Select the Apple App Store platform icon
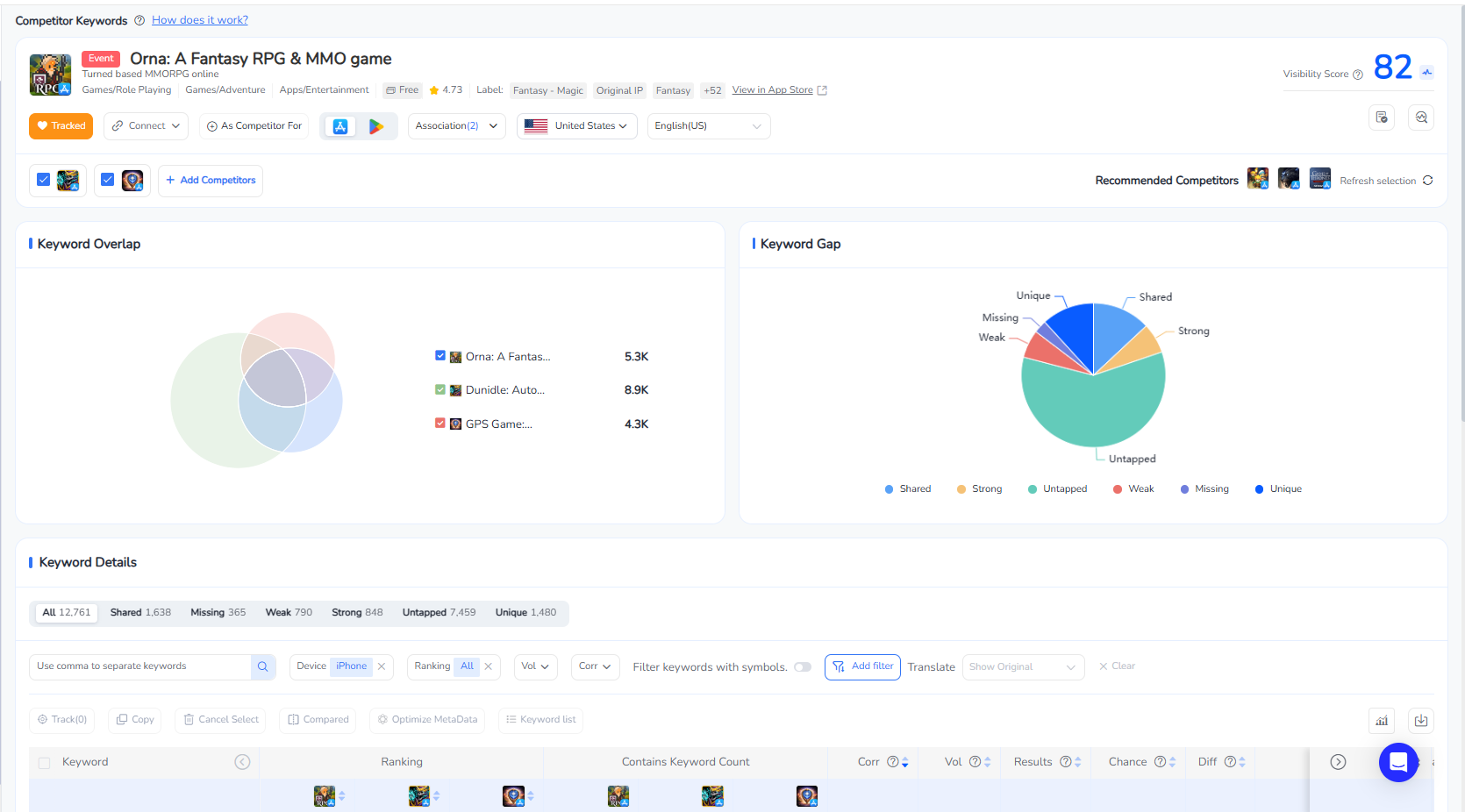 [340, 126]
